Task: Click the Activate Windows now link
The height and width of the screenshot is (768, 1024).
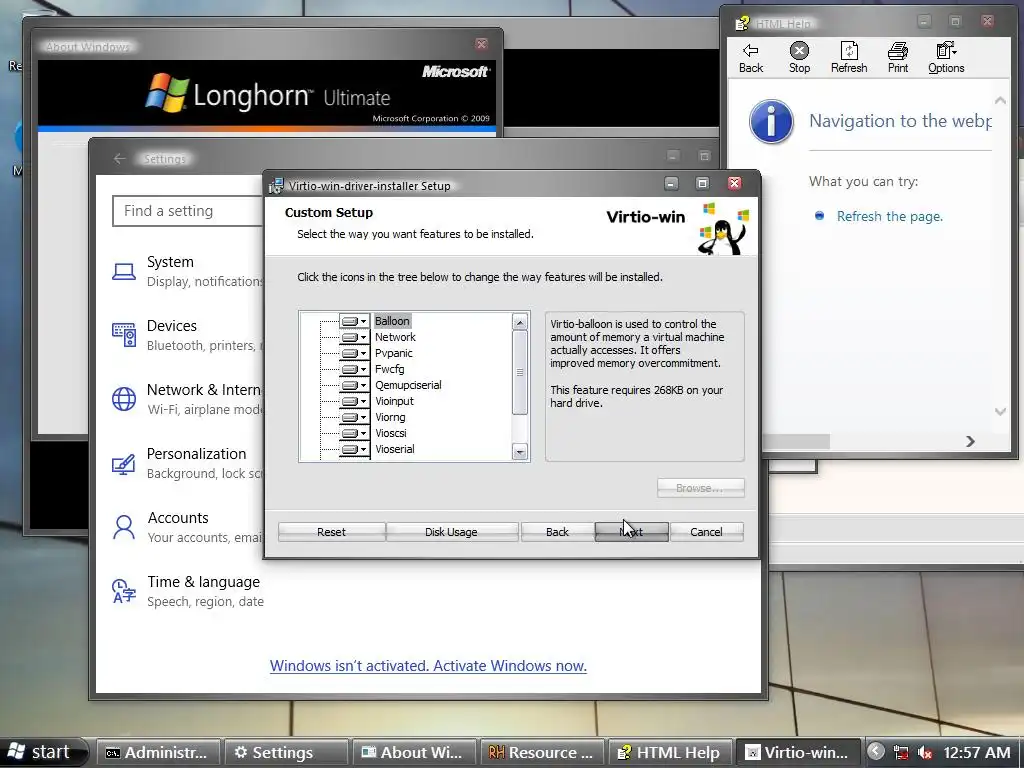Action: pos(428,665)
